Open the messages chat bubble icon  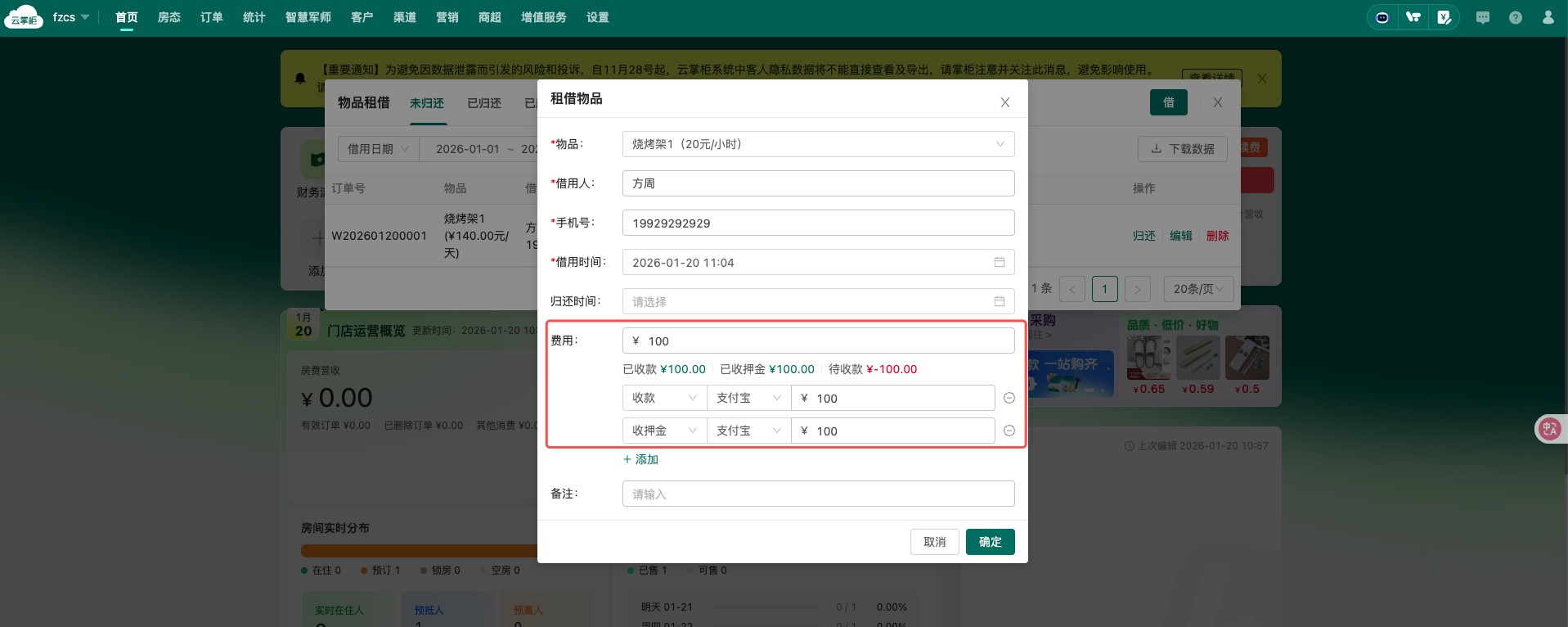pyautogui.click(x=1482, y=17)
